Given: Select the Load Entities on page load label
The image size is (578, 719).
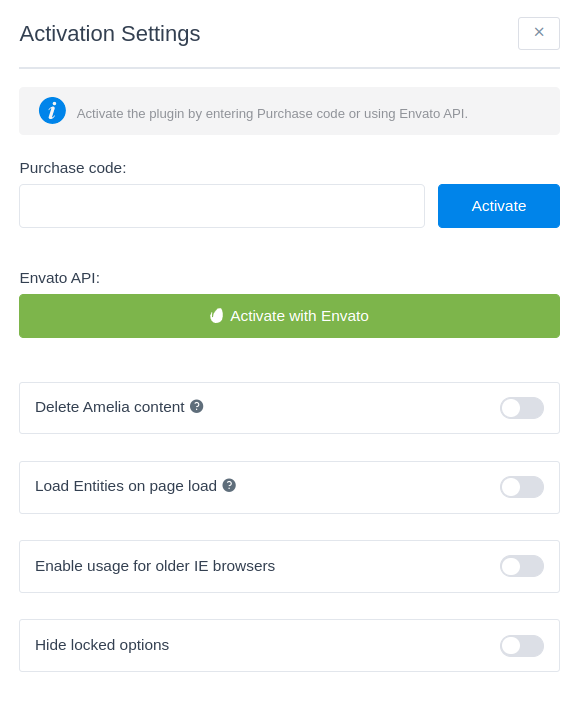Looking at the screenshot, I should 126,486.
